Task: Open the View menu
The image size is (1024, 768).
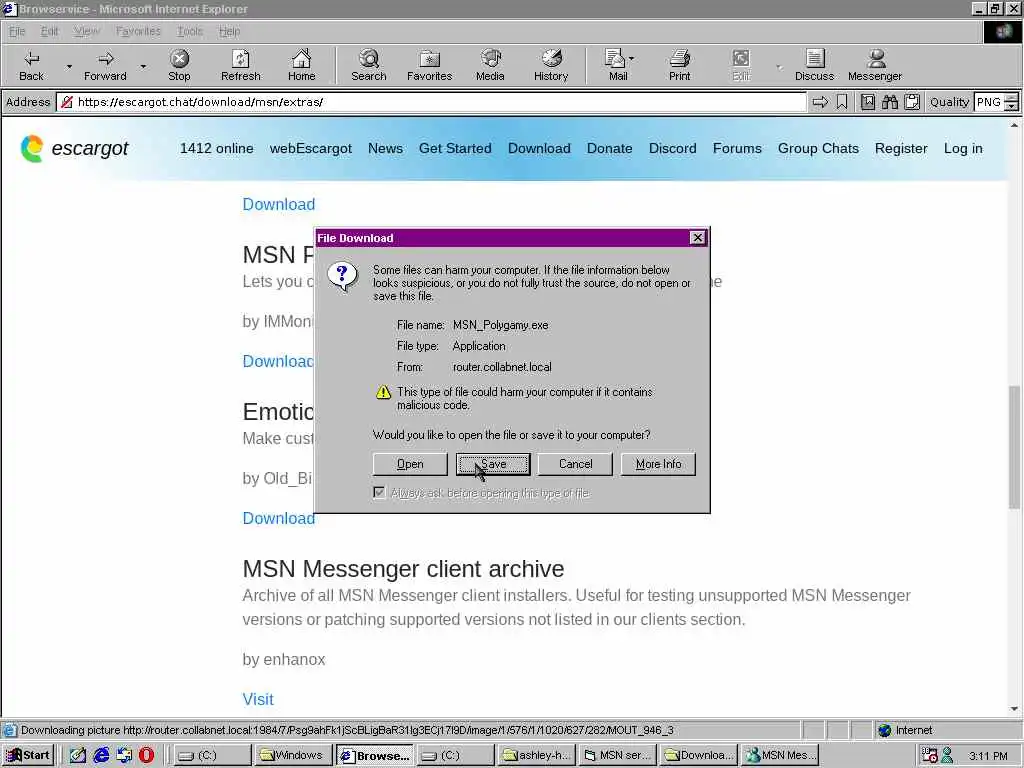Action: pos(86,31)
